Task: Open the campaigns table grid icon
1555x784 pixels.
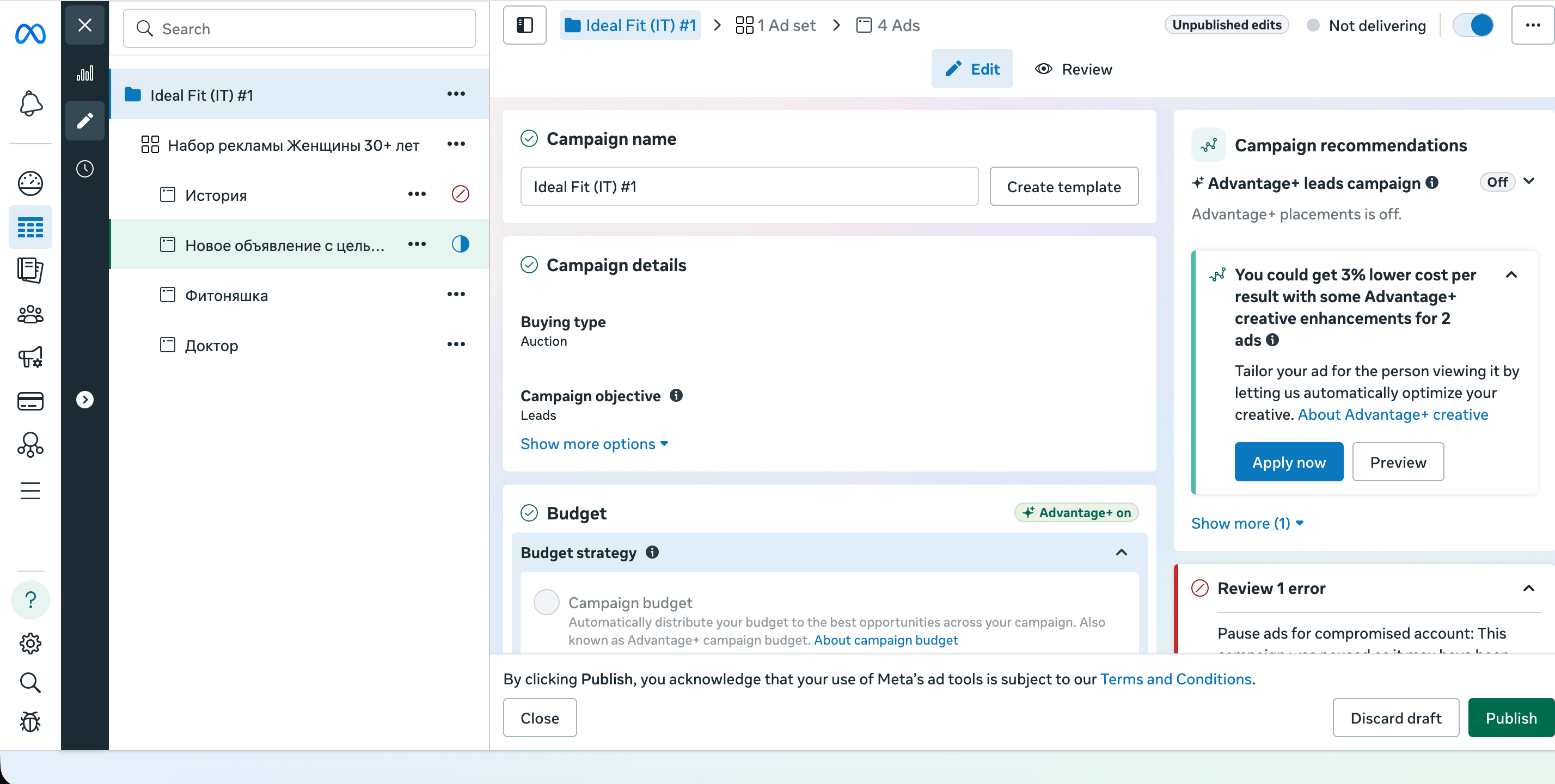Action: click(30, 228)
